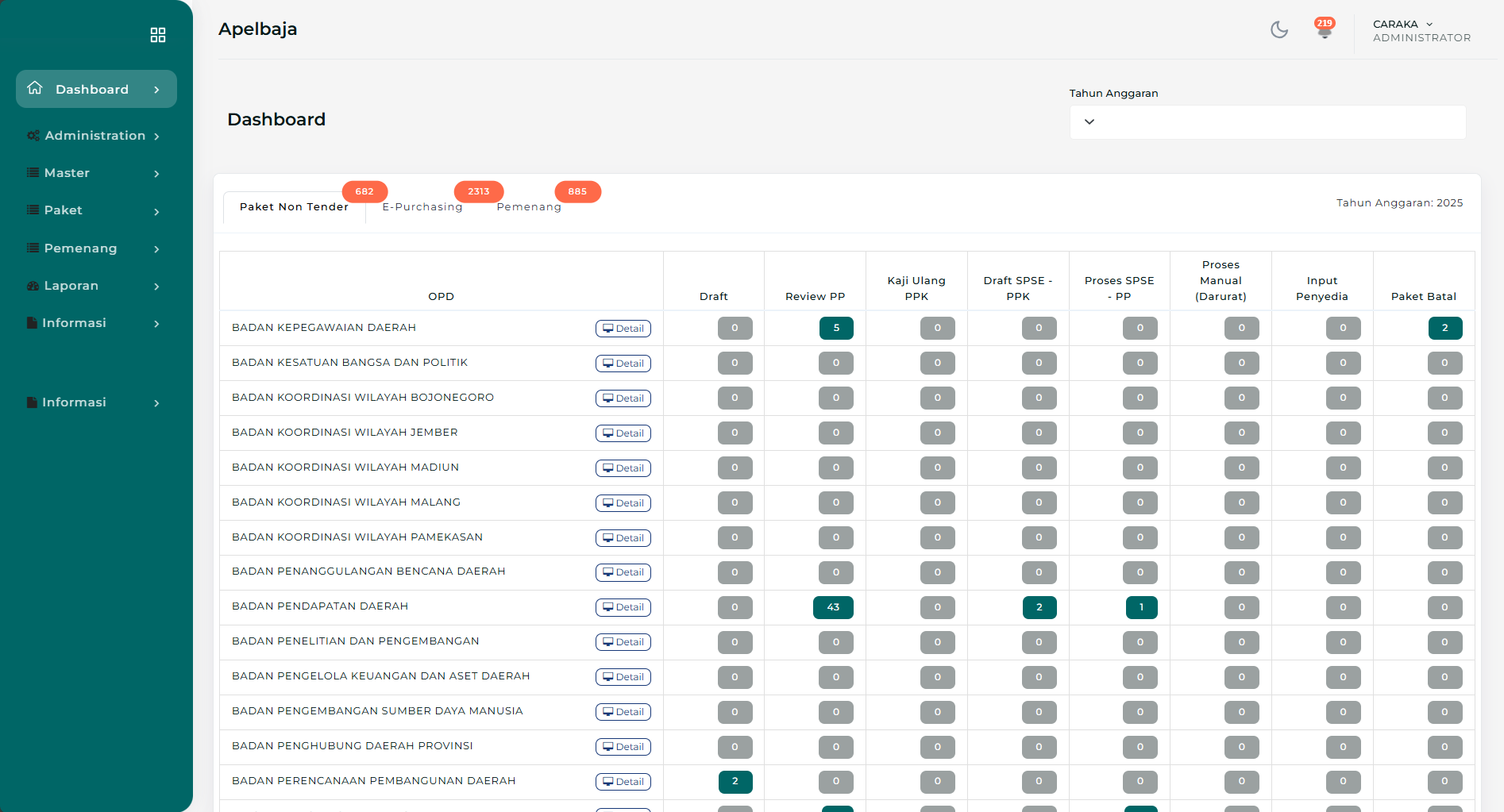1504x812 pixels.
Task: Click the Laporan palette icon
Action: (x=33, y=286)
